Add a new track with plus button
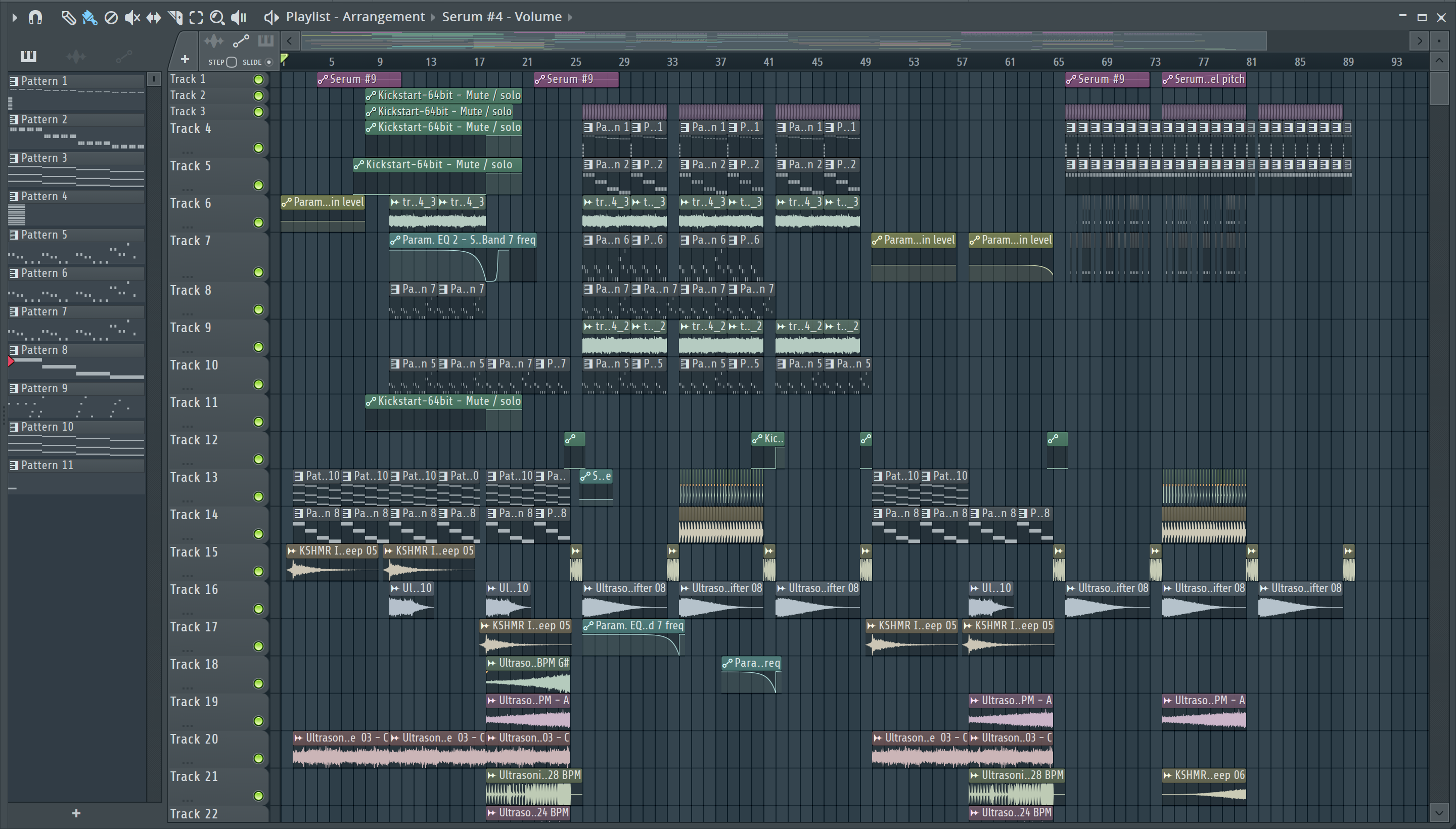The width and height of the screenshot is (1456, 829). 185,59
